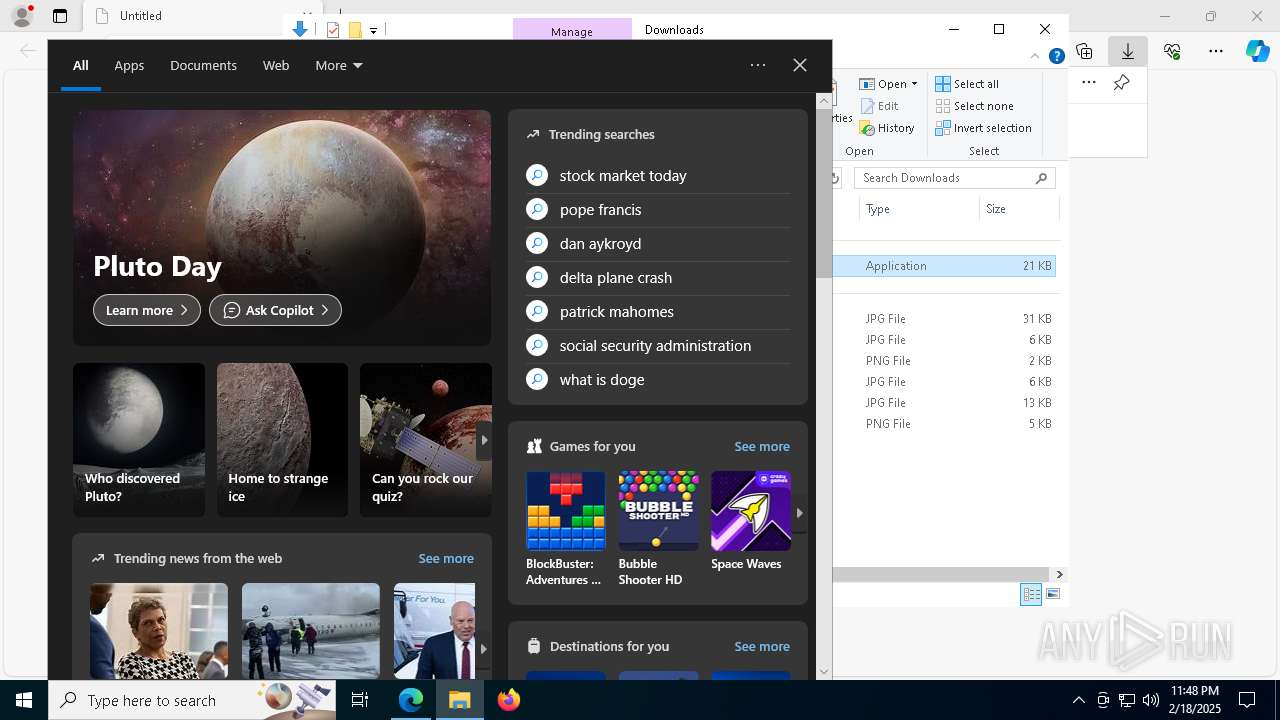Select the All search tab
This screenshot has height=720, width=1280.
tap(81, 65)
